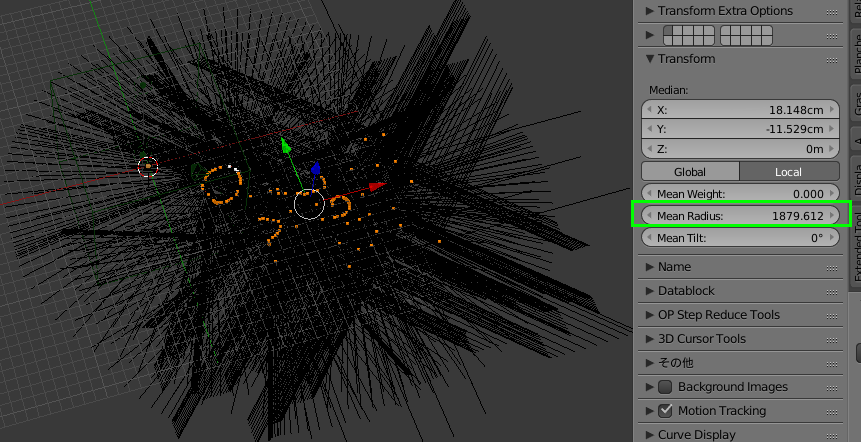Click the green Y-axis gizmo arrow
Screen dimensions: 861x442
coord(285,144)
